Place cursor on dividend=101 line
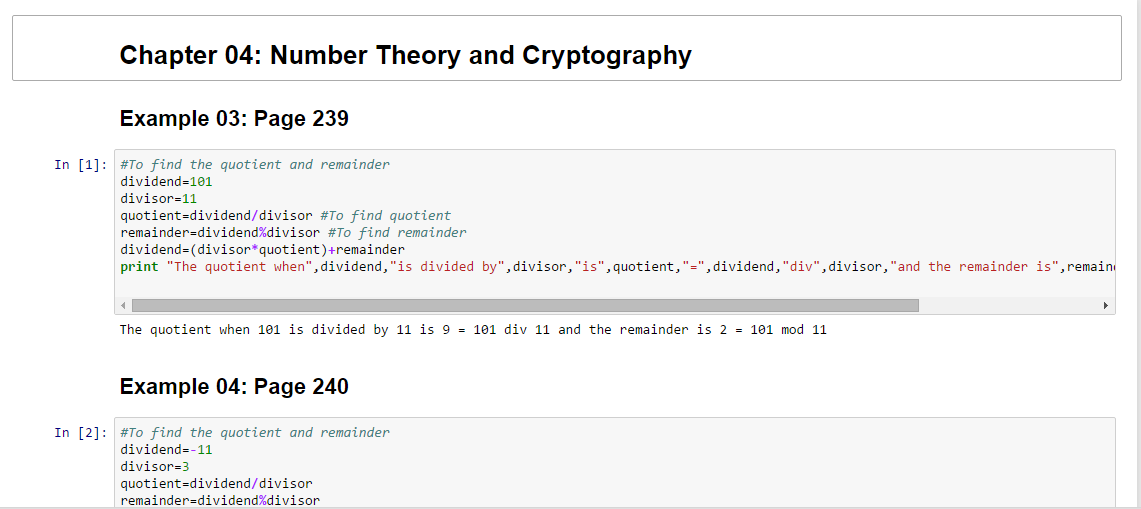This screenshot has width=1141, height=509. (x=166, y=182)
